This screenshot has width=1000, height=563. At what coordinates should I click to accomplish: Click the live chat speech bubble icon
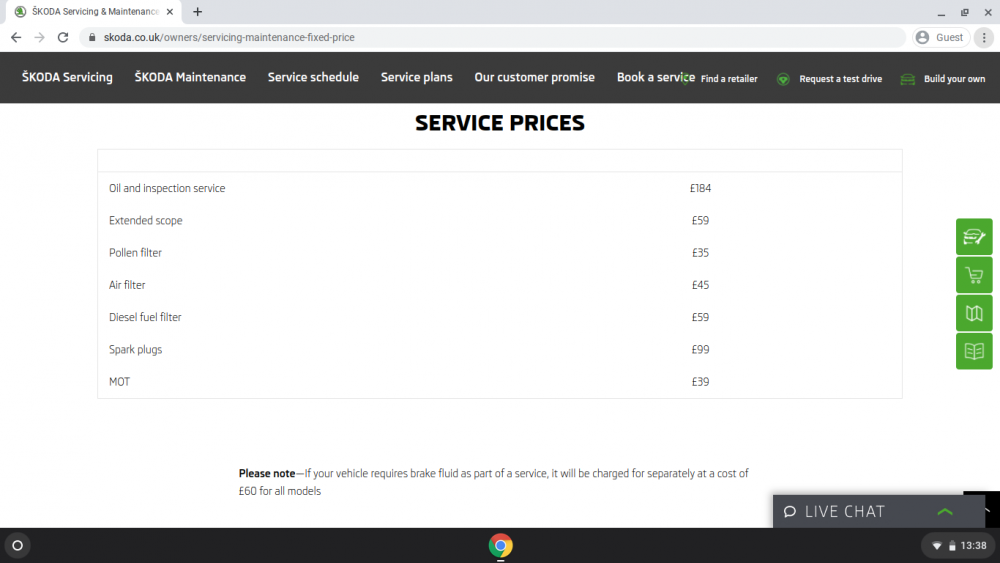pyautogui.click(x=790, y=511)
